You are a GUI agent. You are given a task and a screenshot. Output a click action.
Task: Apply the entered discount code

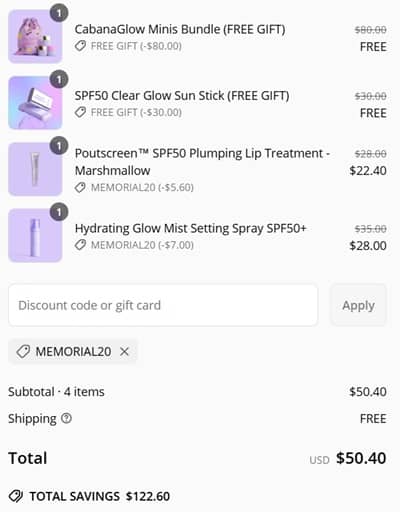pos(359,305)
